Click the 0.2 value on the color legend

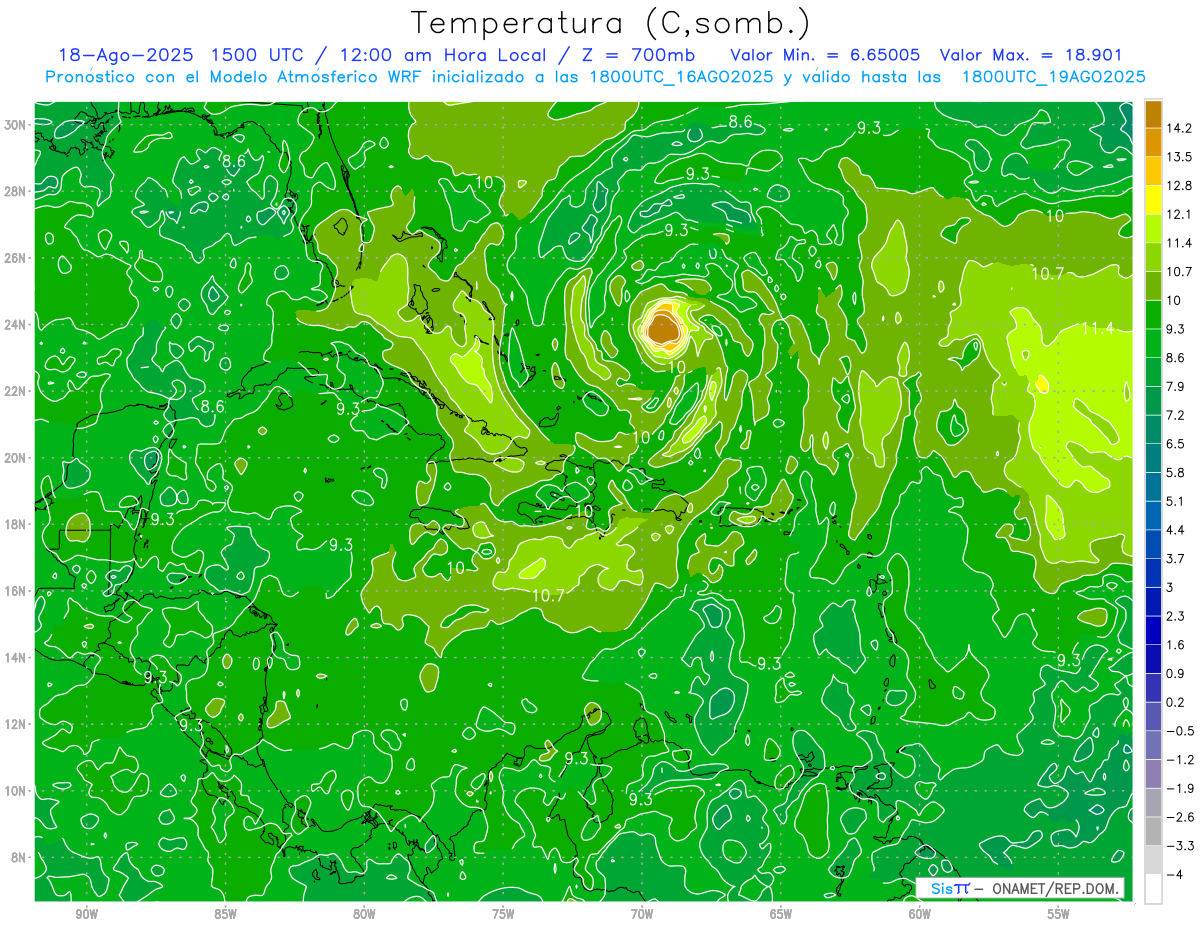pyautogui.click(x=1176, y=702)
